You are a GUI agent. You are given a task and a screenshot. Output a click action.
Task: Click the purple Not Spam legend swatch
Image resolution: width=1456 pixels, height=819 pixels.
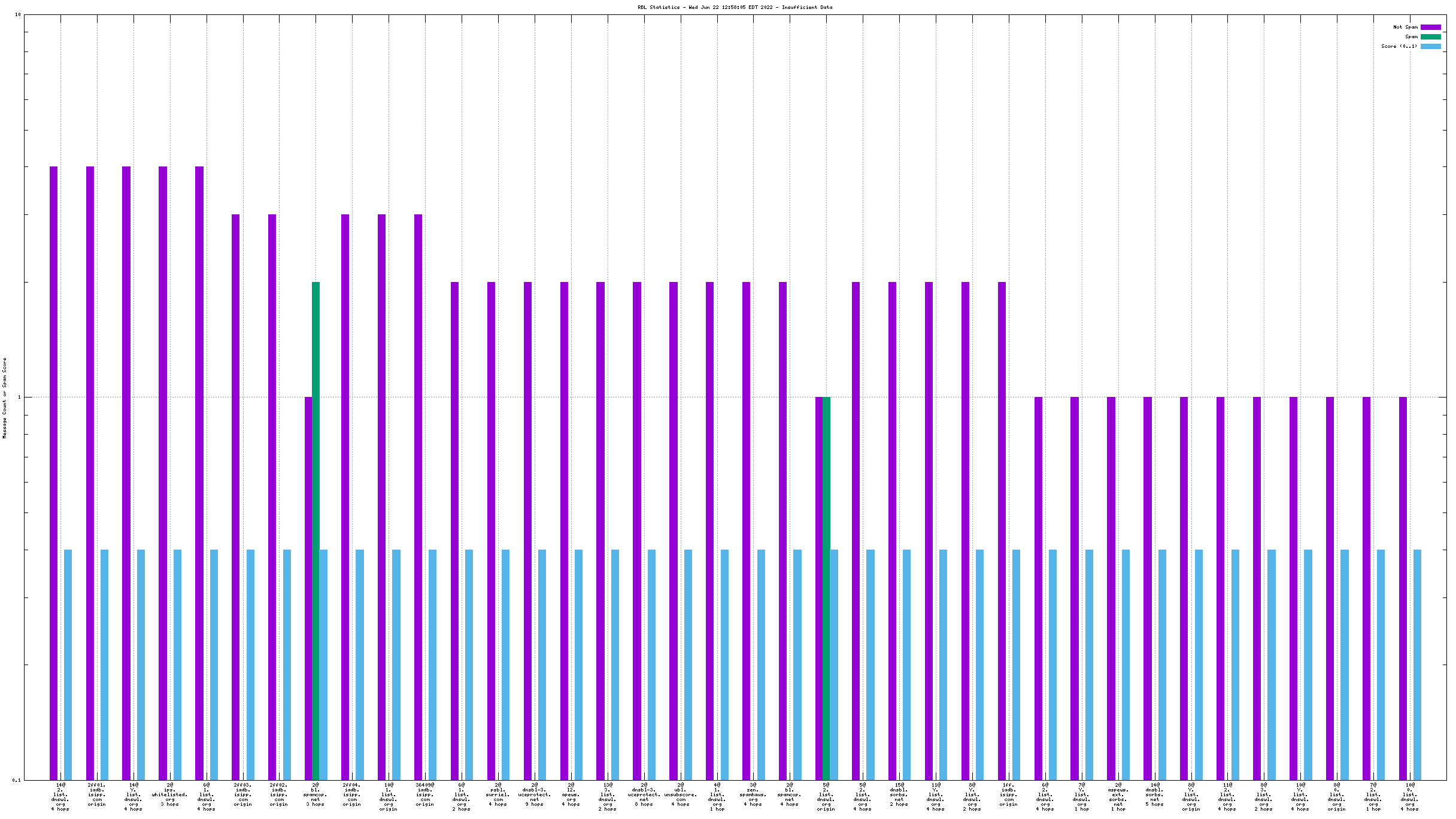(1430, 27)
